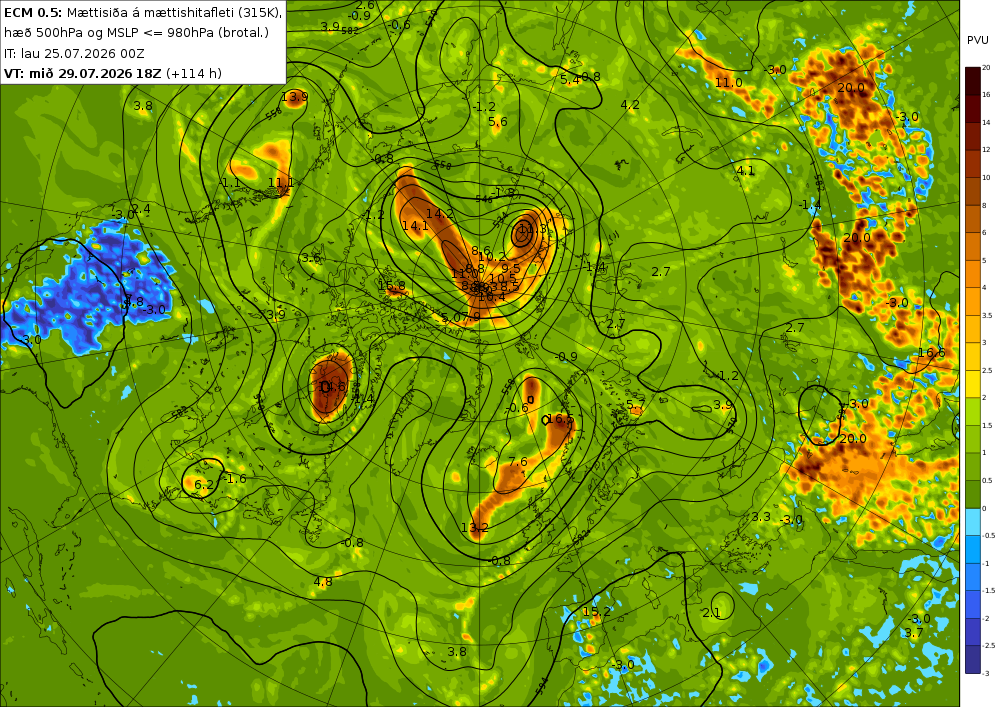Select the "Mættisiða á mættishitafleti (315K)," title text
The image size is (1000, 707).
click(x=174, y=13)
